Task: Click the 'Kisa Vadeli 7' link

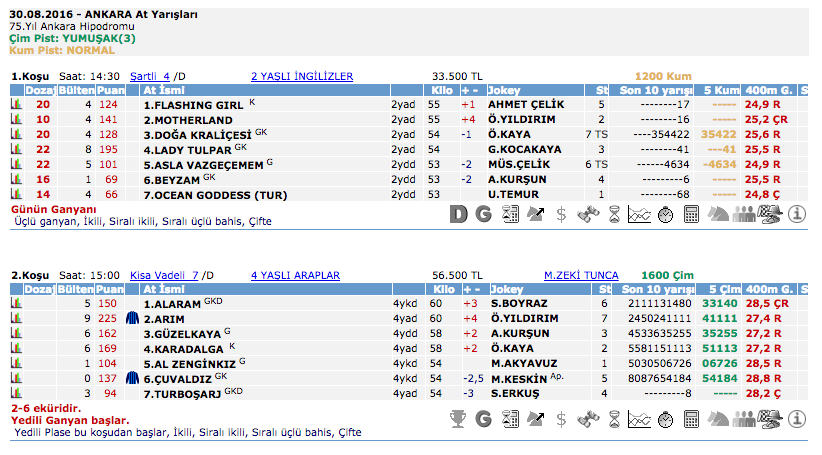Action: [x=165, y=275]
